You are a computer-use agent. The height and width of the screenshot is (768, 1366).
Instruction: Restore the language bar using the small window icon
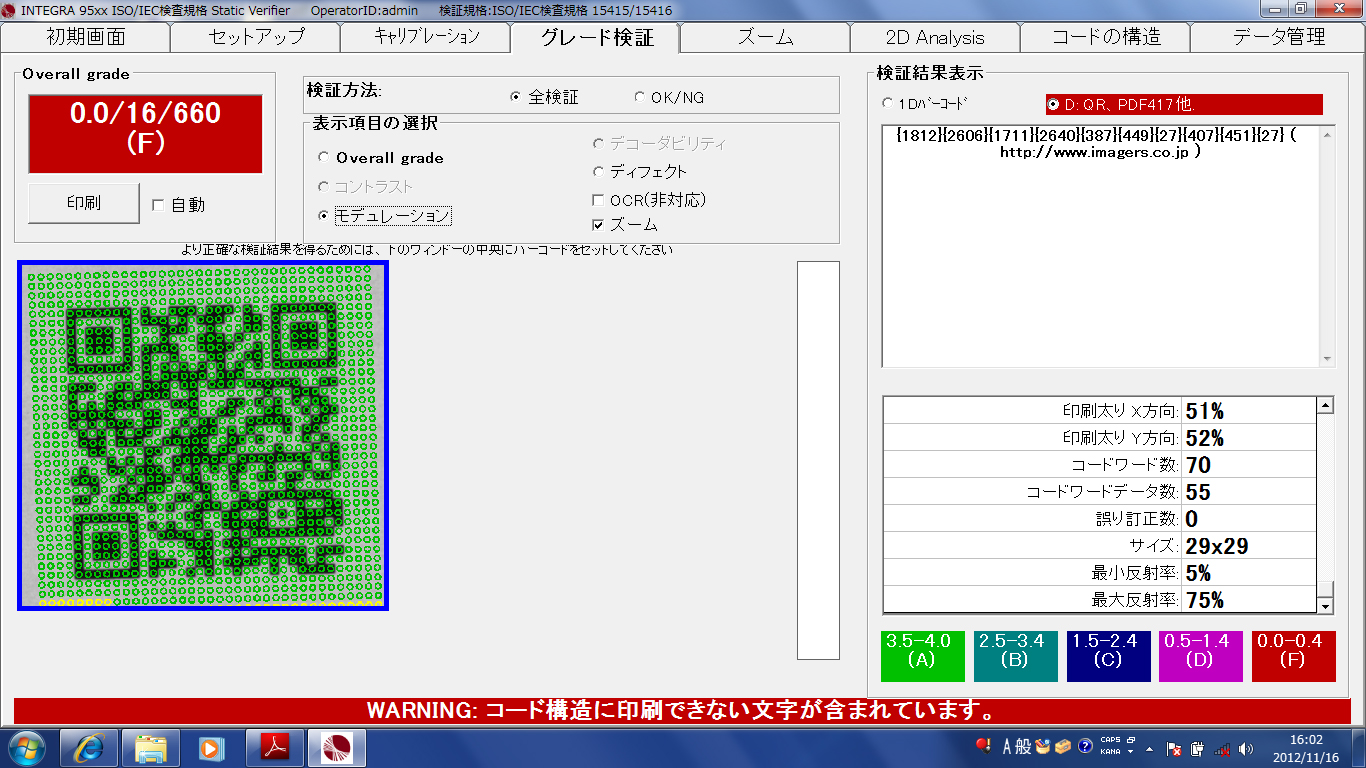click(x=1131, y=740)
